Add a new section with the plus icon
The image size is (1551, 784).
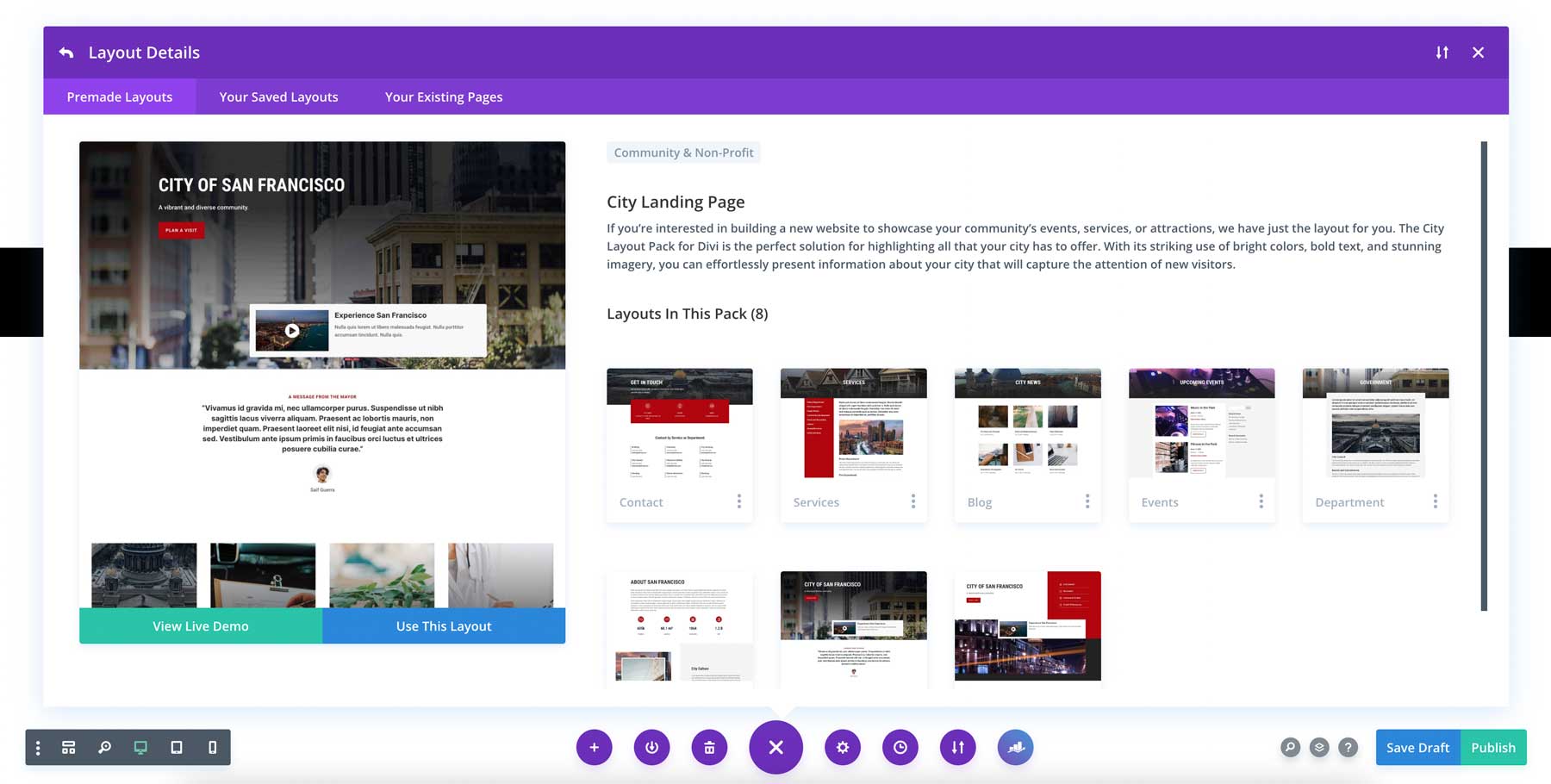tap(595, 747)
